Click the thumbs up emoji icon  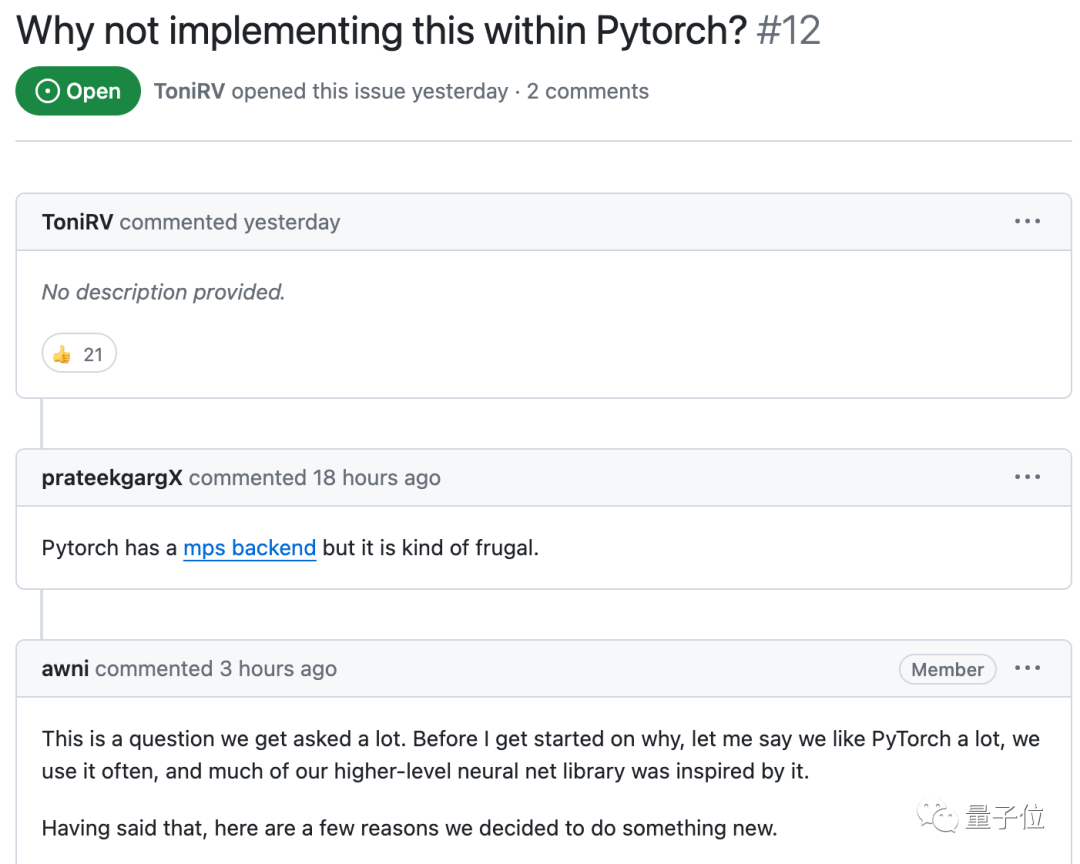(x=62, y=354)
